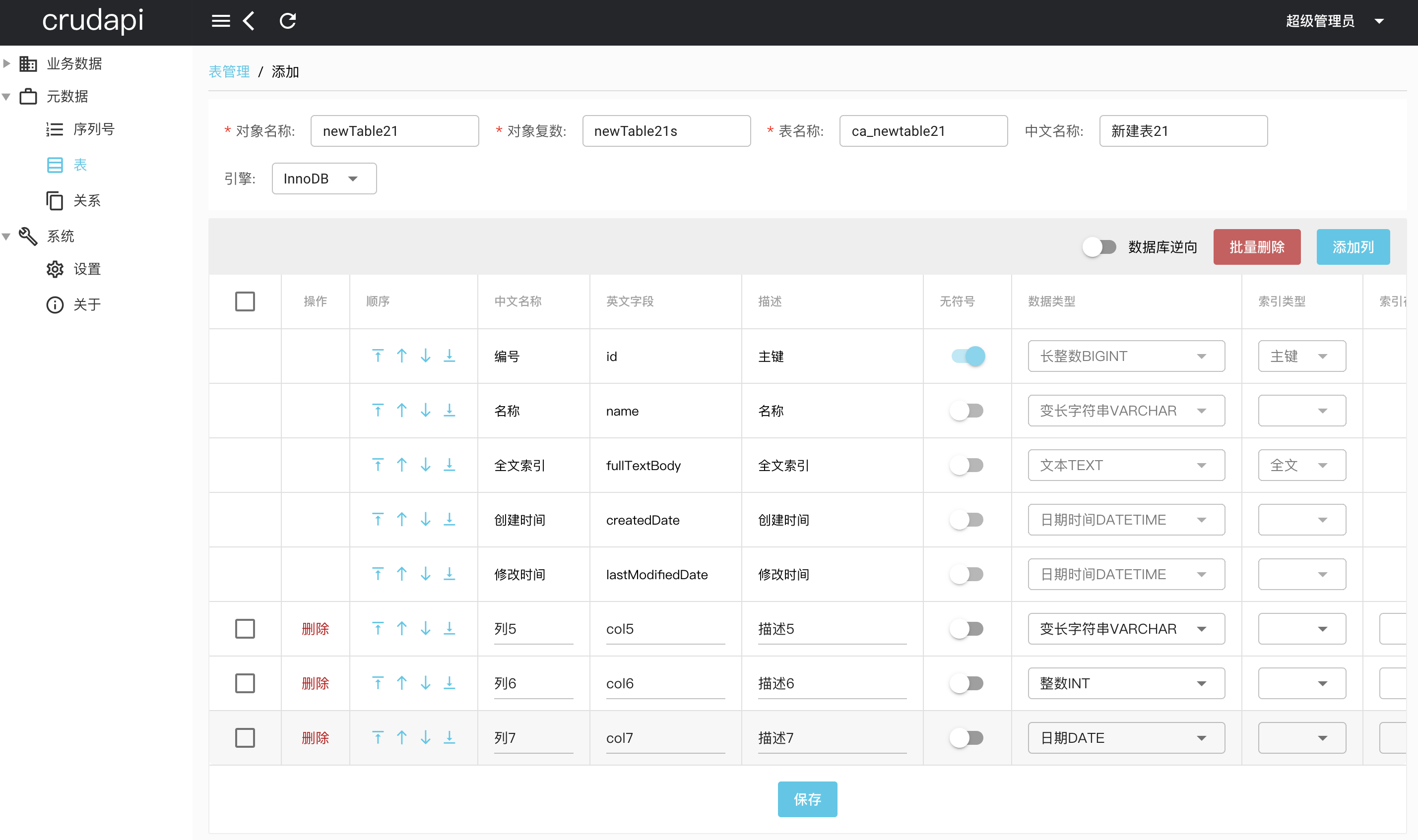This screenshot has height=840, width=1418.
Task: Open the InnoDB engine dropdown
Action: coord(324,179)
